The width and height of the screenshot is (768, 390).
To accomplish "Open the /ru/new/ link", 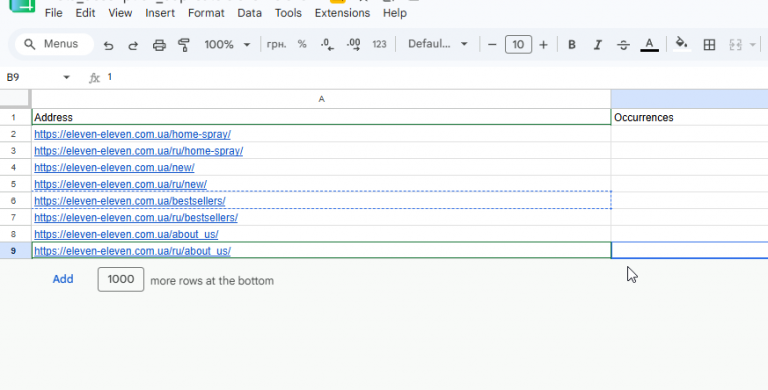I will (120, 184).
